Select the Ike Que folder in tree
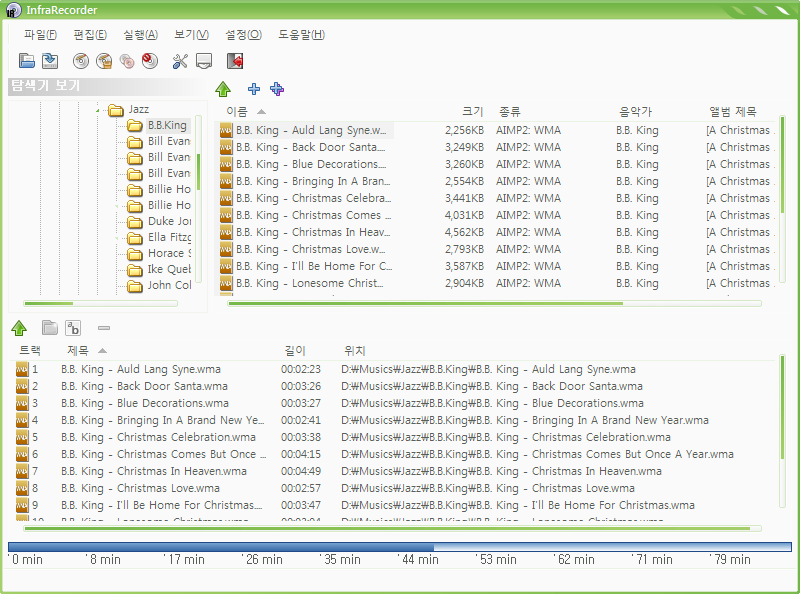The width and height of the screenshot is (800, 594). point(169,269)
